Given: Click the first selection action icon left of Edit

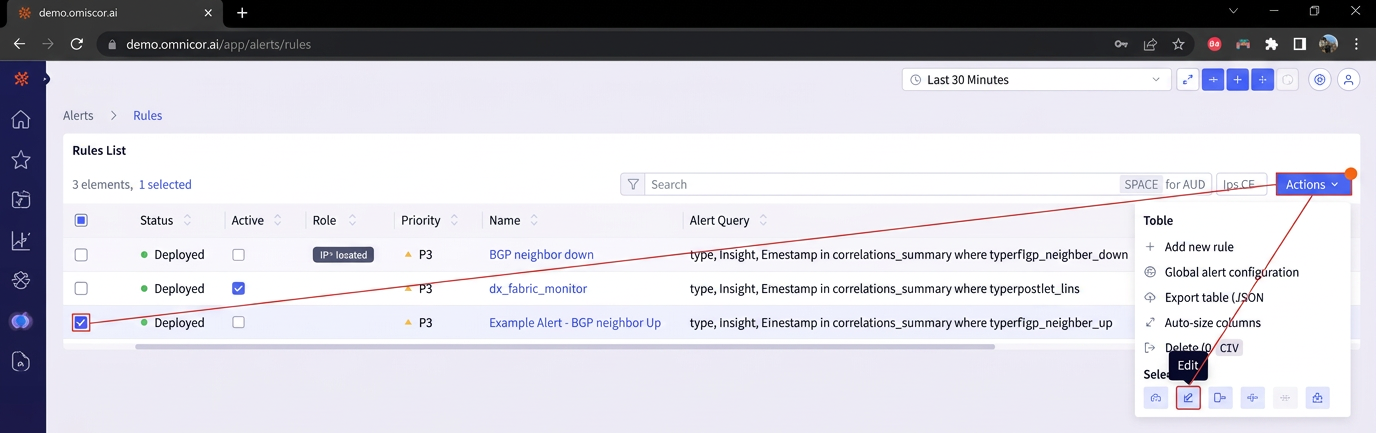Looking at the screenshot, I should (1156, 398).
